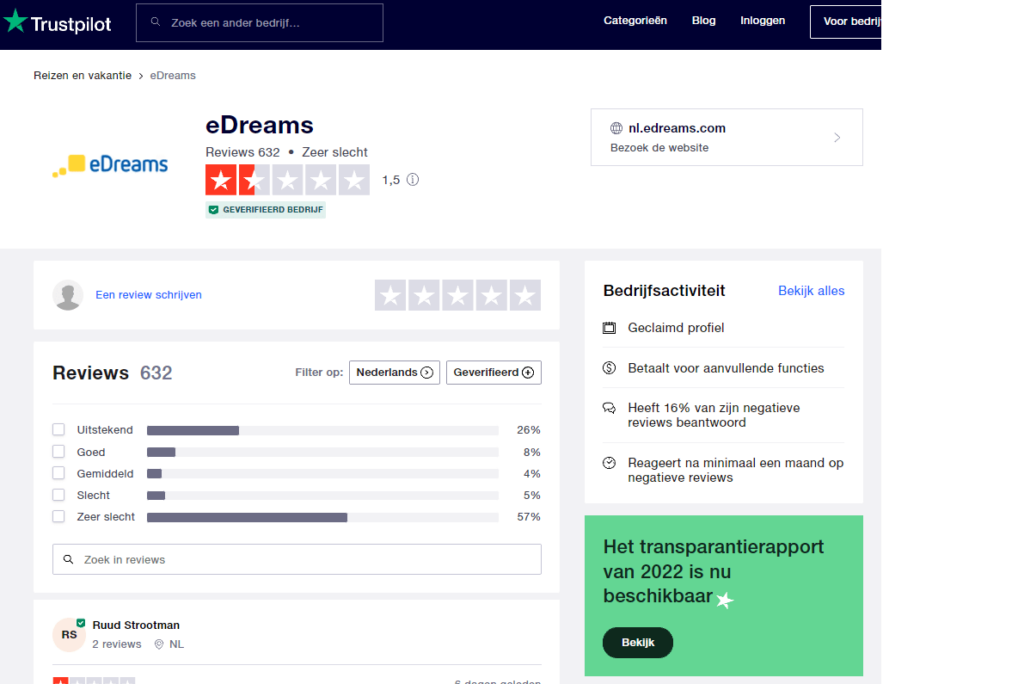Click the Goed 8% rating bar
This screenshot has width=1024, height=684.
[x=323, y=452]
